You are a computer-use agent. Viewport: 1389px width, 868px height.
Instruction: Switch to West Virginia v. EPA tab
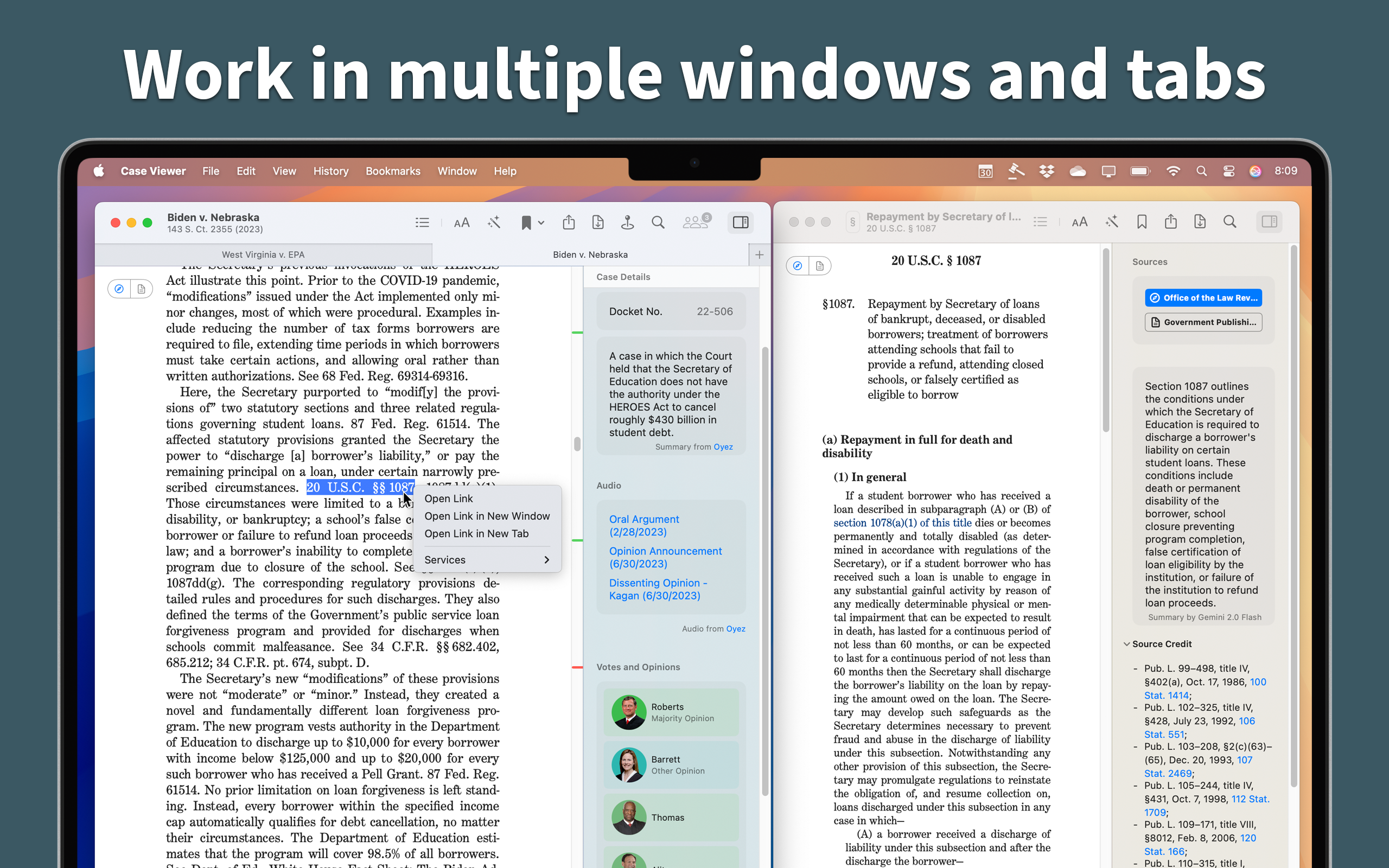pos(264,254)
